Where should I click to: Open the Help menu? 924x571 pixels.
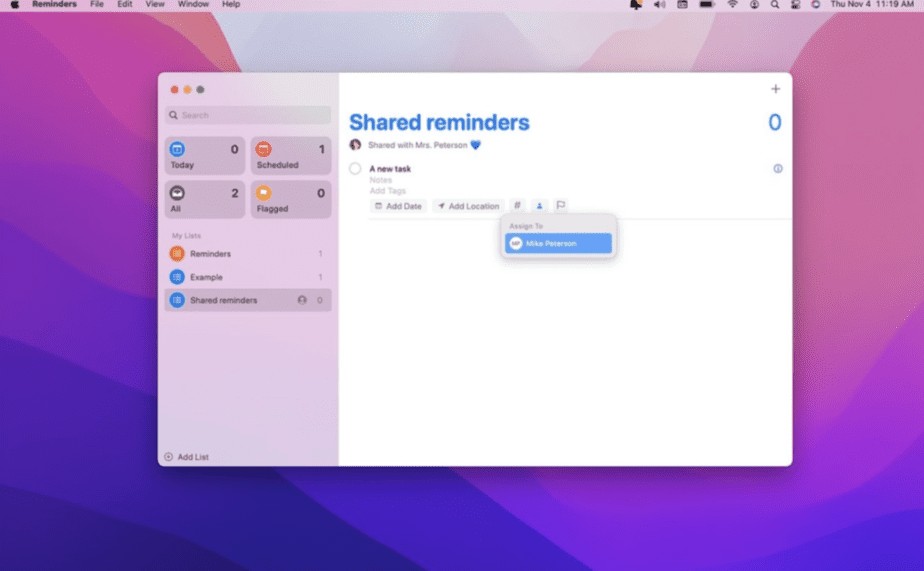click(231, 4)
